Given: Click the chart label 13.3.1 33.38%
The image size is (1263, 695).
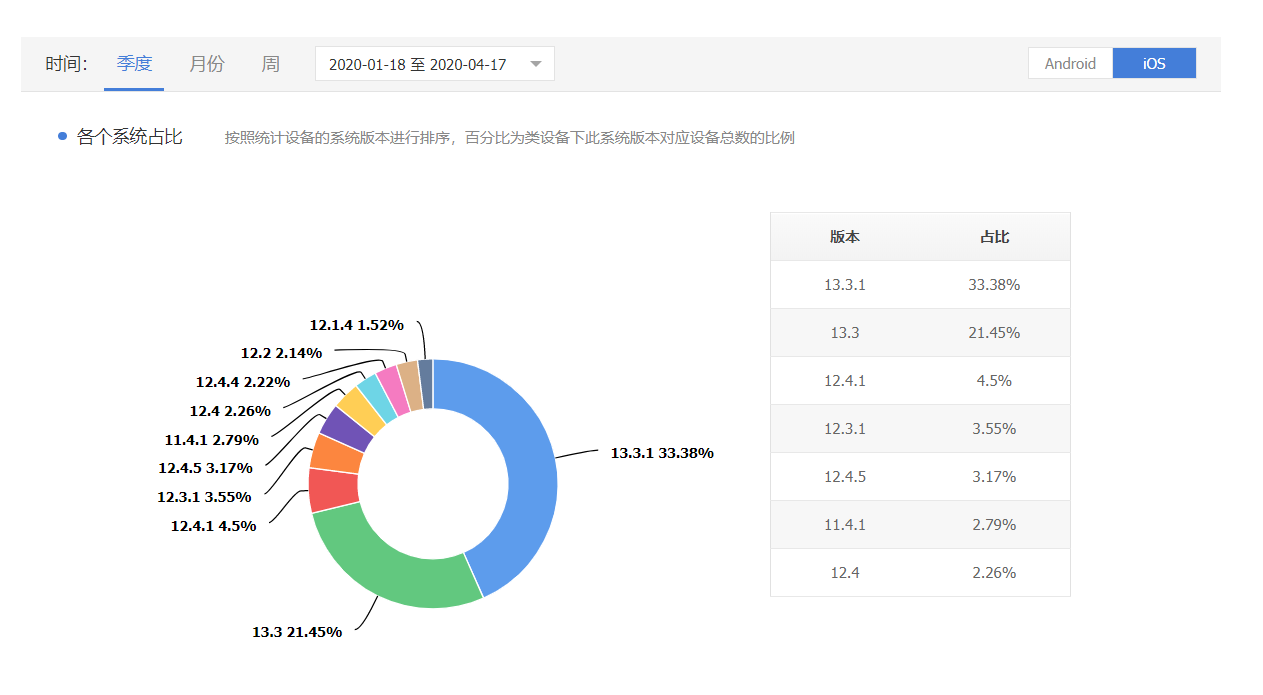Looking at the screenshot, I should 662,453.
